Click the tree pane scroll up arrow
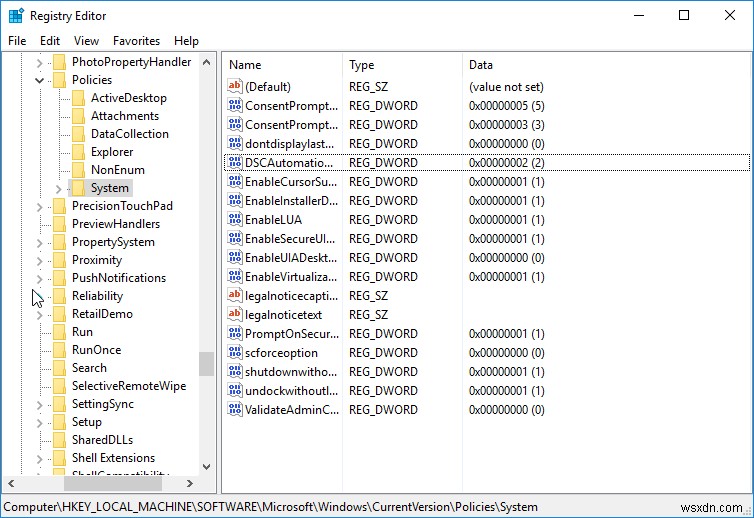 pyautogui.click(x=207, y=62)
